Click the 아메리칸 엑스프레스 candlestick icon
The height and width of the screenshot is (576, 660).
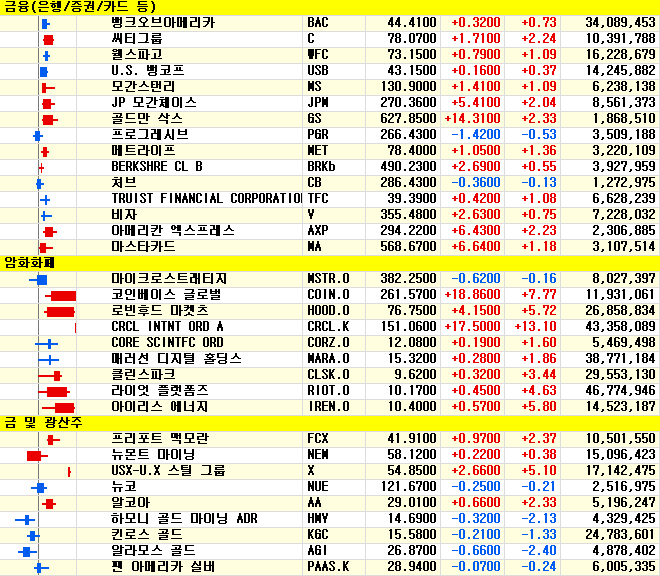[x=50, y=232]
